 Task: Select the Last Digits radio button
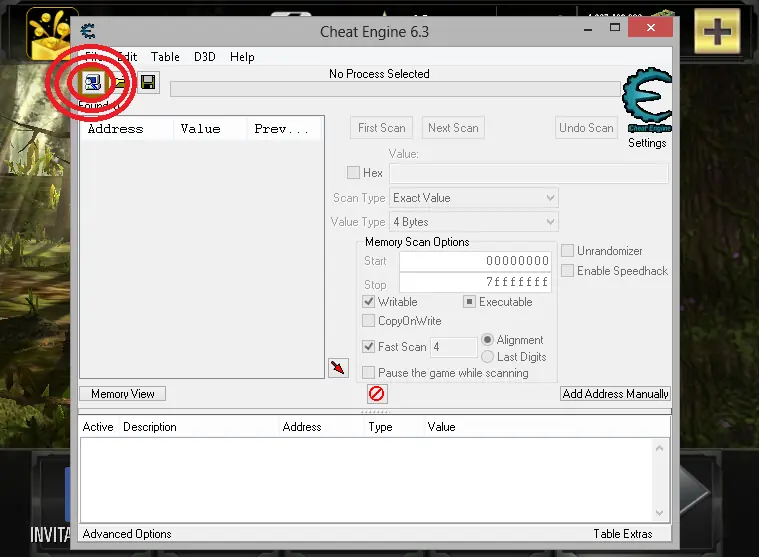coord(487,357)
